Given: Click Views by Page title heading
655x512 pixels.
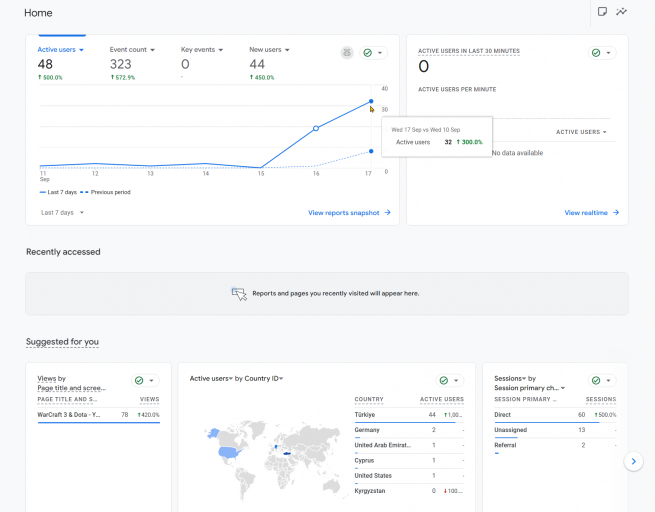Looking at the screenshot, I should tap(71, 383).
